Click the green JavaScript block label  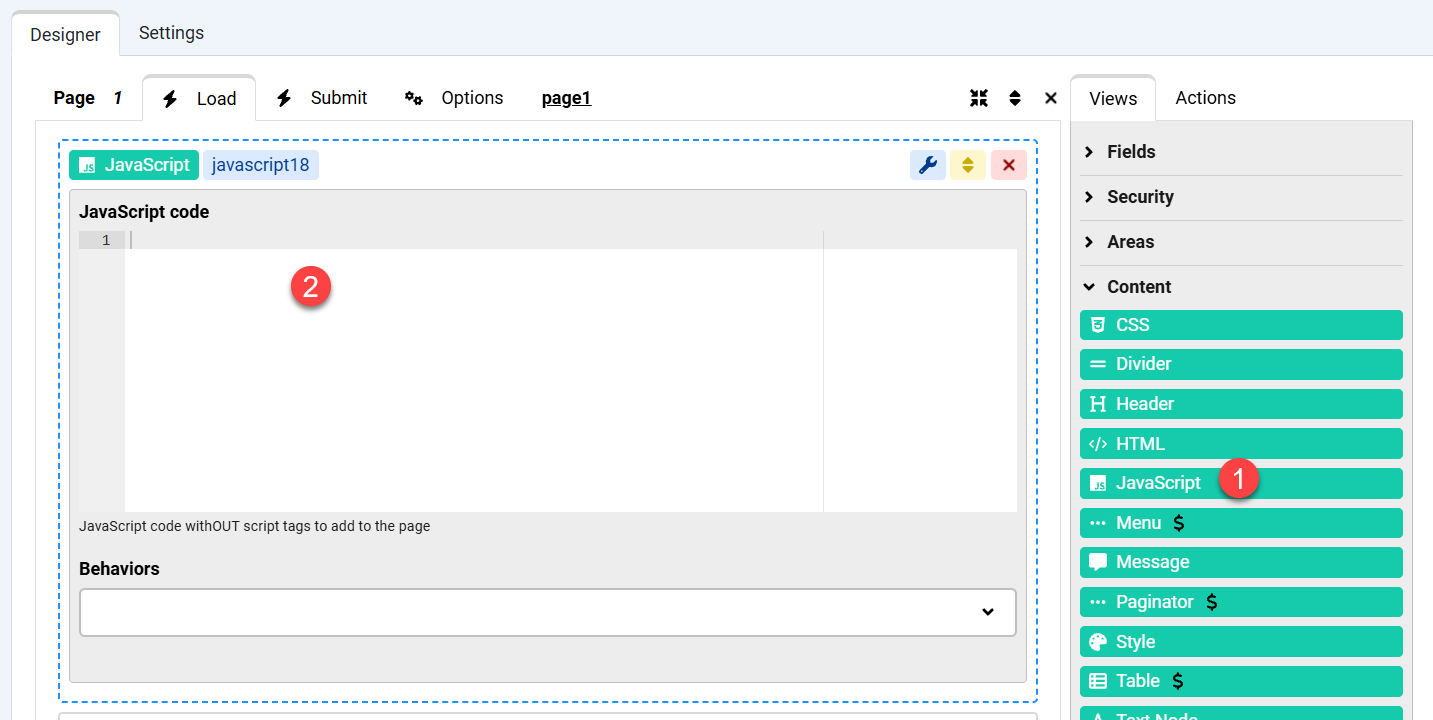[134, 165]
